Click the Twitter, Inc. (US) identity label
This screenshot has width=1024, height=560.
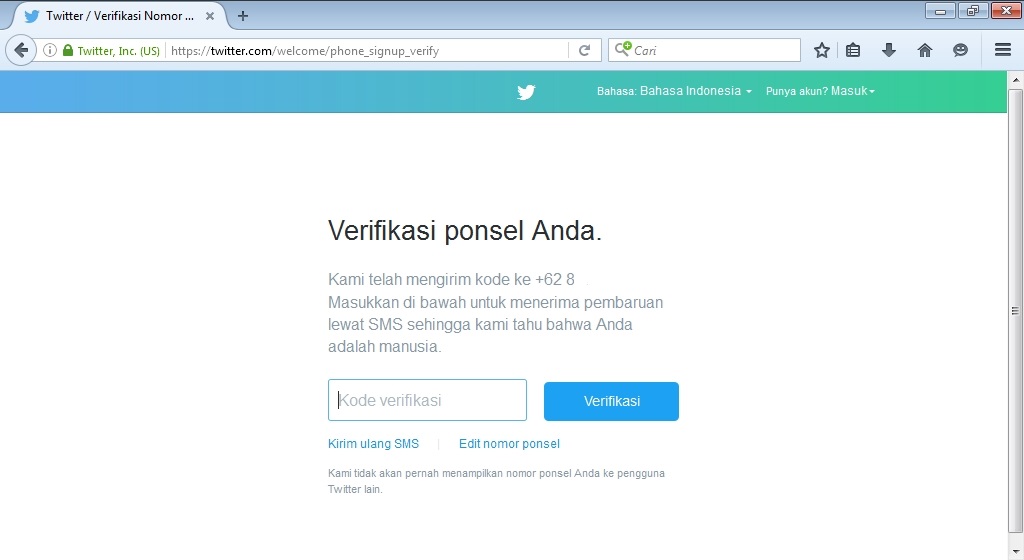point(119,51)
